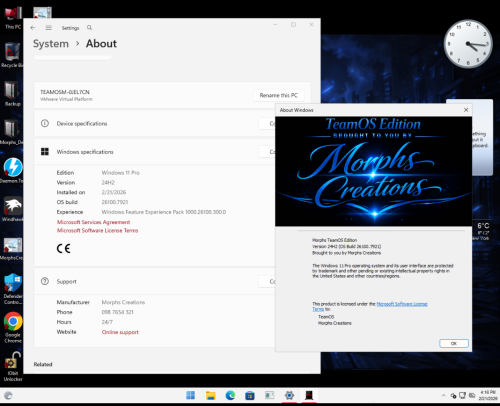Open Daemon Tools desktop shortcut
Screen dimensions: 500x406
13,171
